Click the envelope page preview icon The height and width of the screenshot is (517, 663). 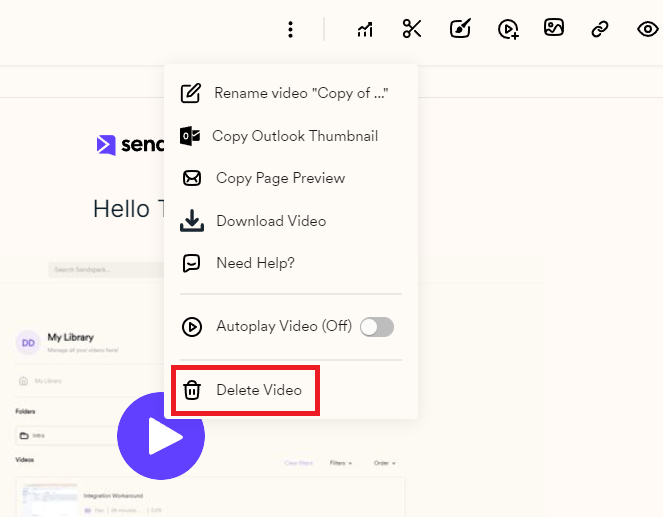pyautogui.click(x=192, y=178)
